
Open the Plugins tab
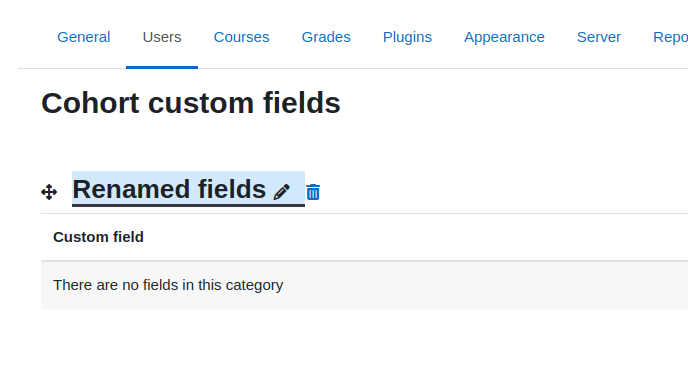pos(407,37)
